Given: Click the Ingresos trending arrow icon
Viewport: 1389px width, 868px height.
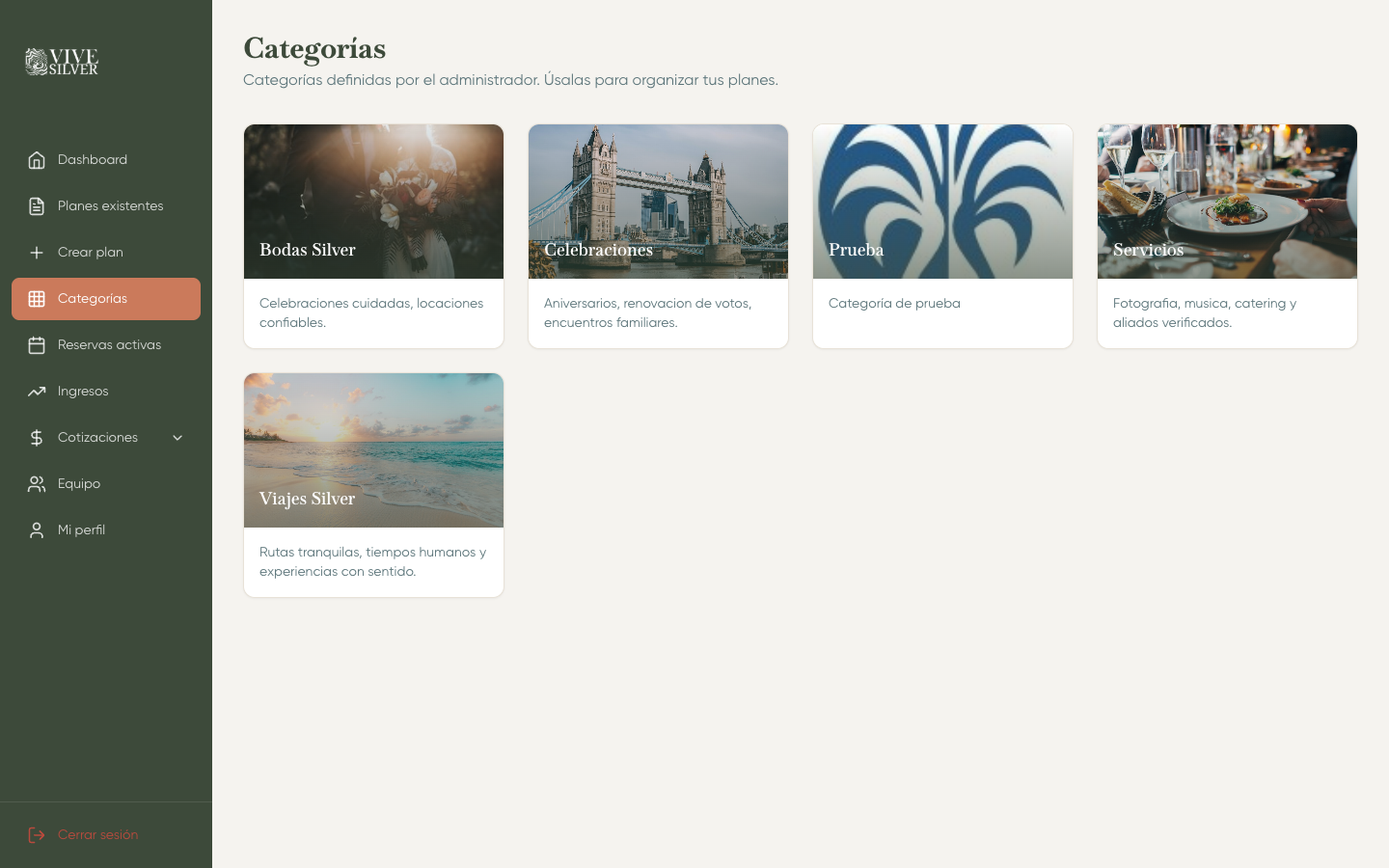Looking at the screenshot, I should pos(37,392).
